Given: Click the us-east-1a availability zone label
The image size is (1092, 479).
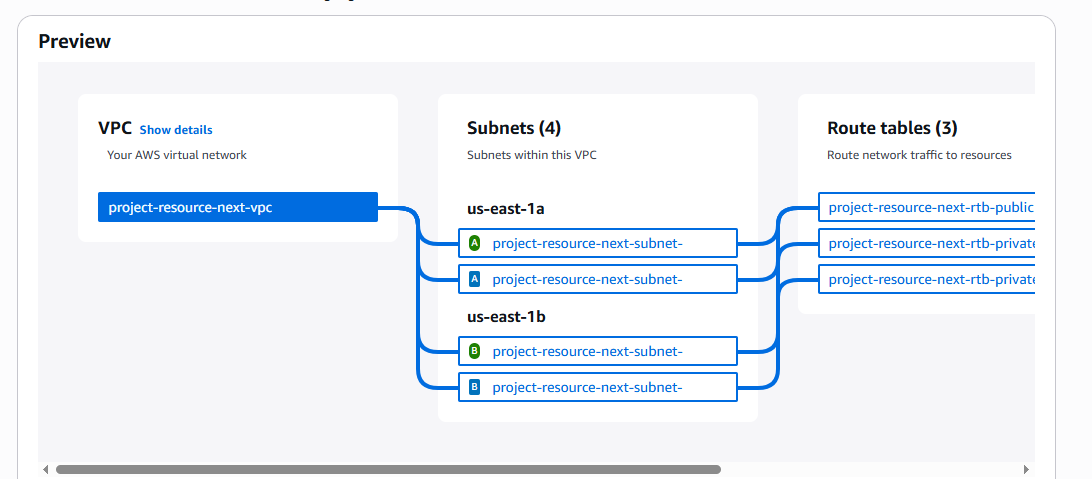Looking at the screenshot, I should 506,209.
